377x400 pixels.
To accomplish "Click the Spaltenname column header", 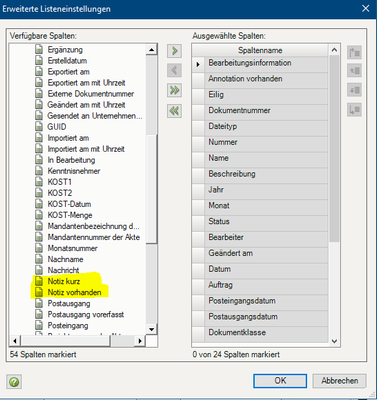I will [x=260, y=50].
